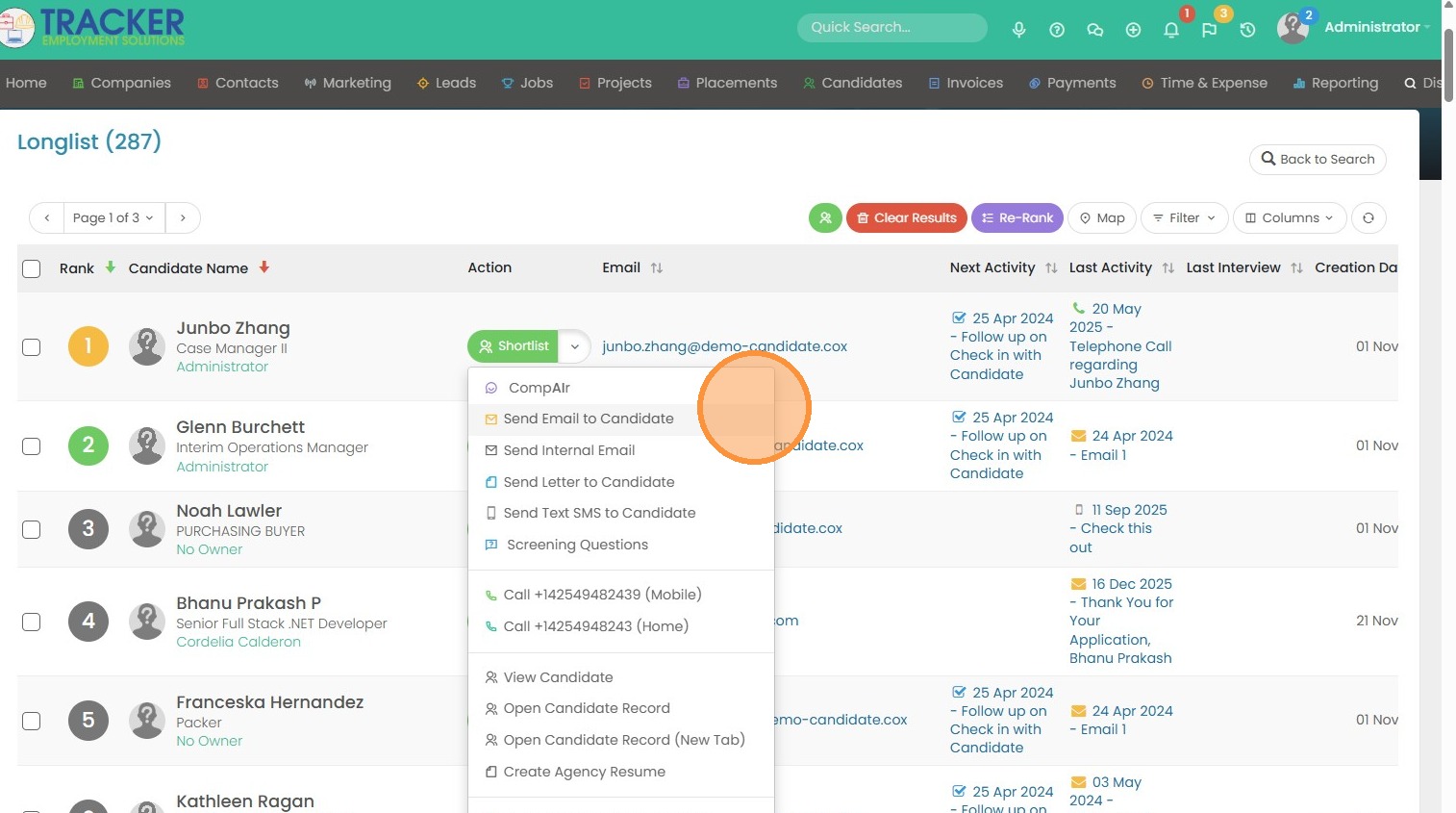Image resolution: width=1456 pixels, height=813 pixels.
Task: Open the Candidates navigation tab
Action: (x=853, y=84)
